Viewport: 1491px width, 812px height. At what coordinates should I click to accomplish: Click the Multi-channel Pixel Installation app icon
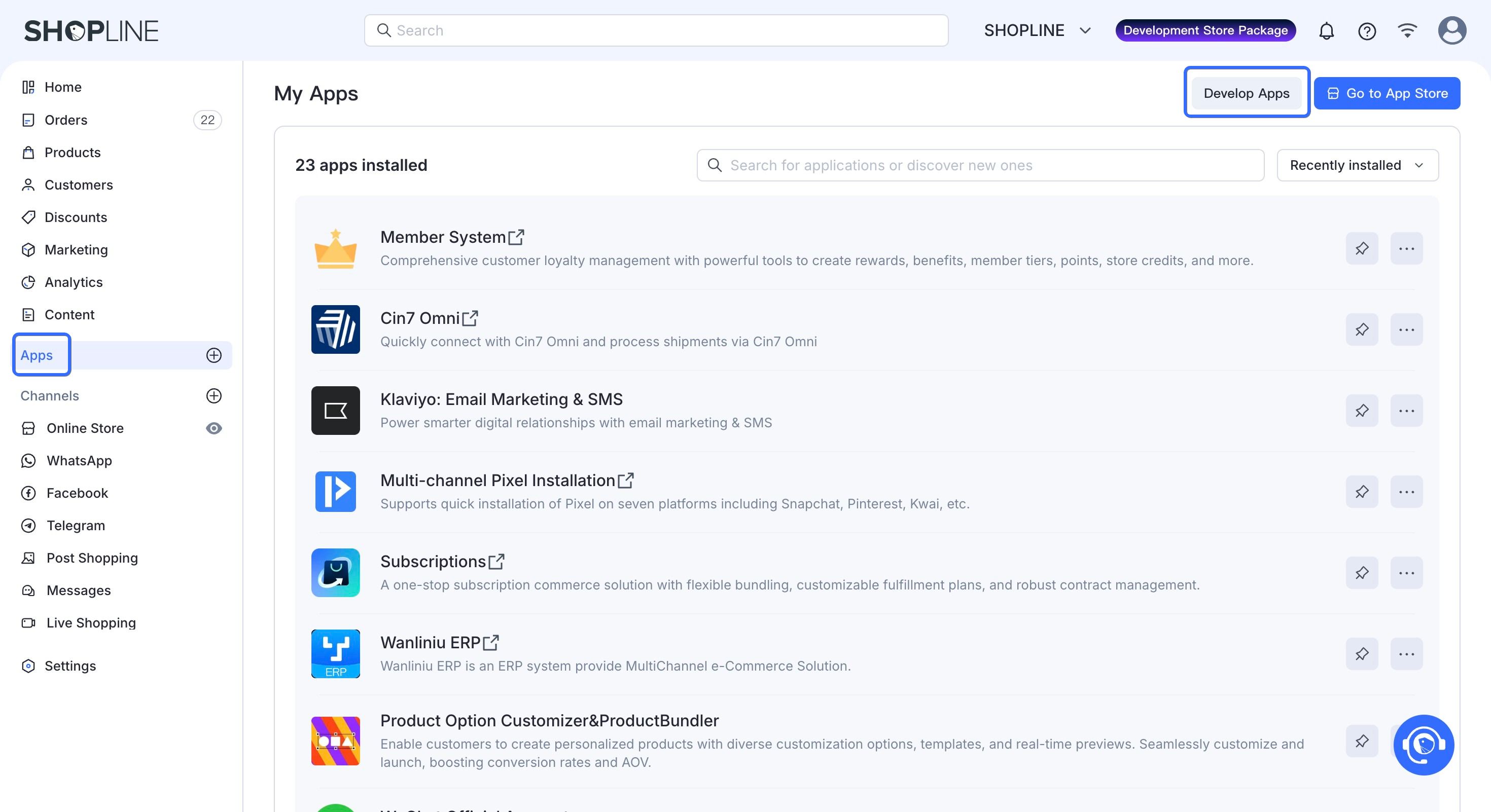tap(336, 492)
